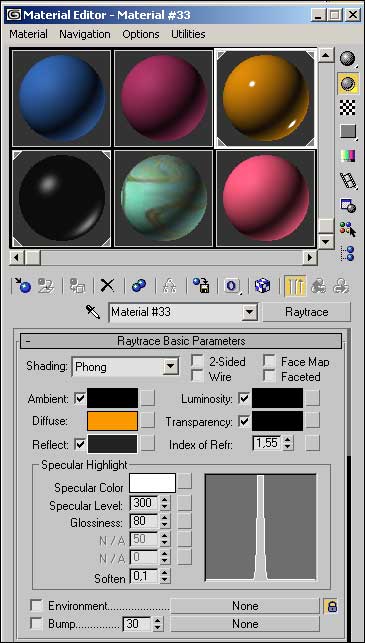Toggle the checkered Background icon

pos(347,107)
